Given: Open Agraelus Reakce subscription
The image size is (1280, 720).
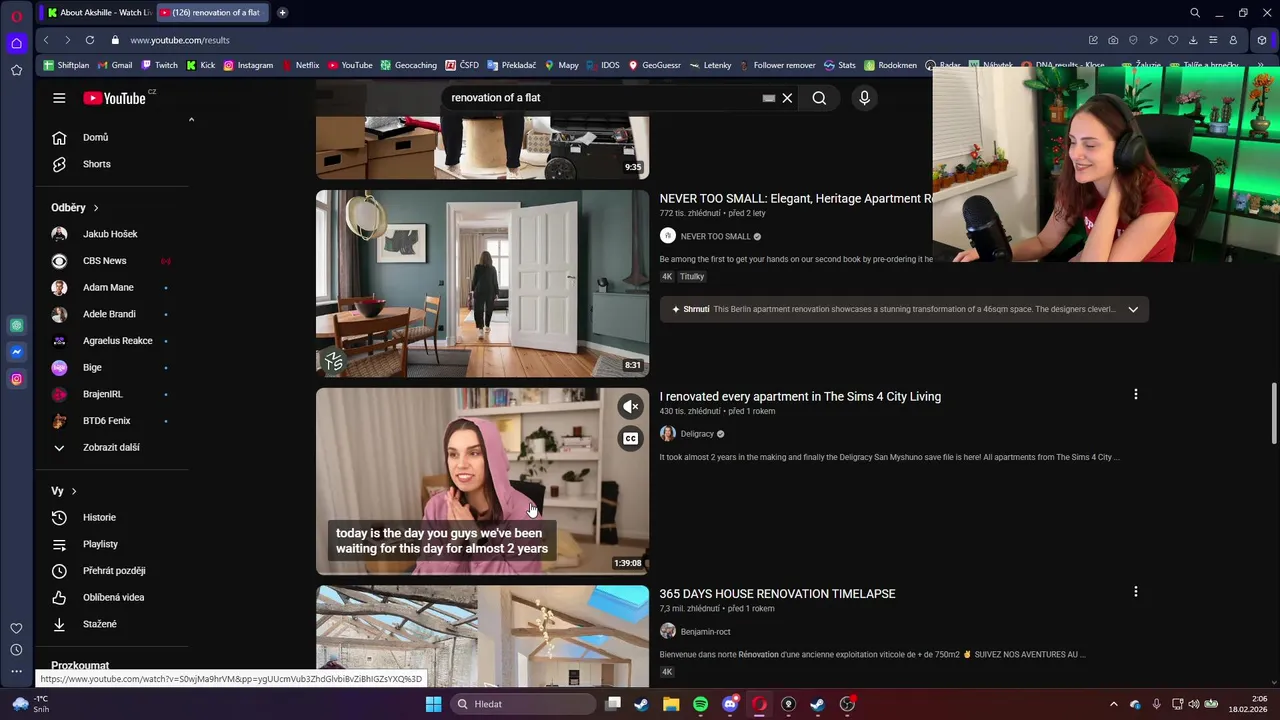Looking at the screenshot, I should (x=118, y=341).
